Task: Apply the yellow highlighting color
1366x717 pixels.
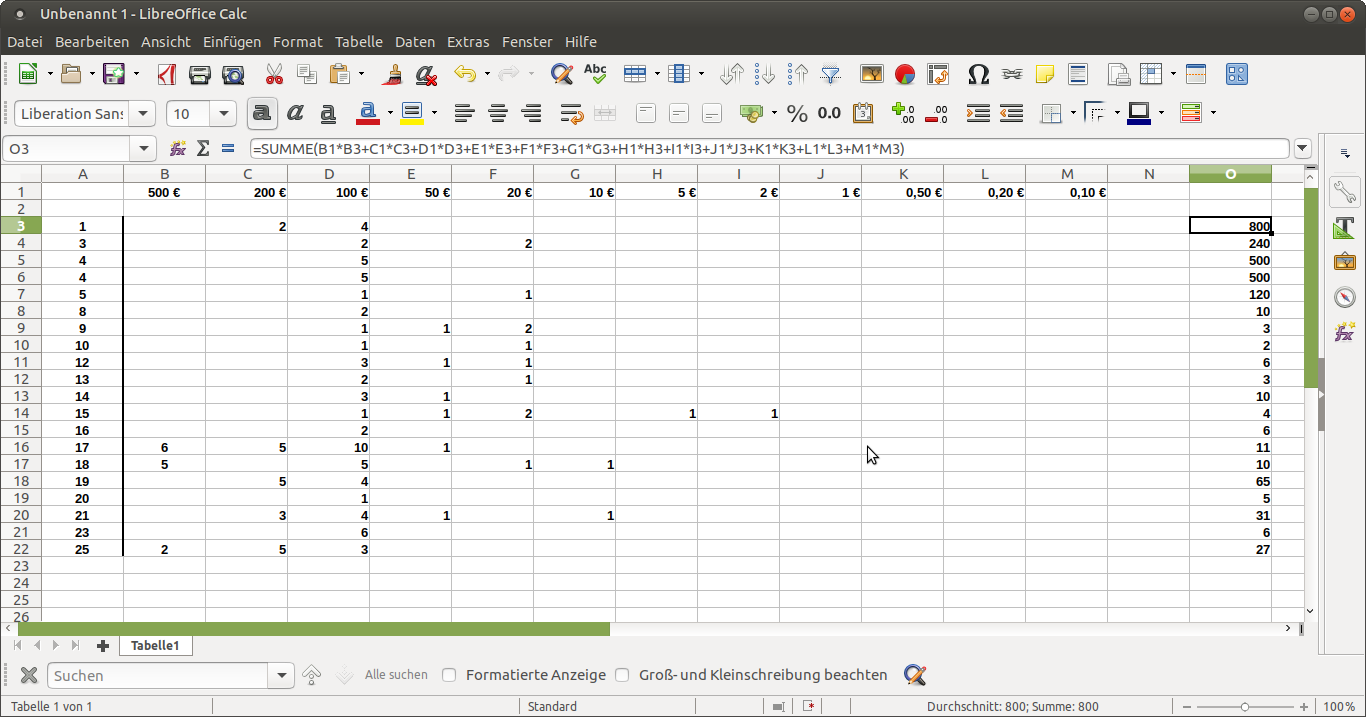Action: (x=412, y=113)
